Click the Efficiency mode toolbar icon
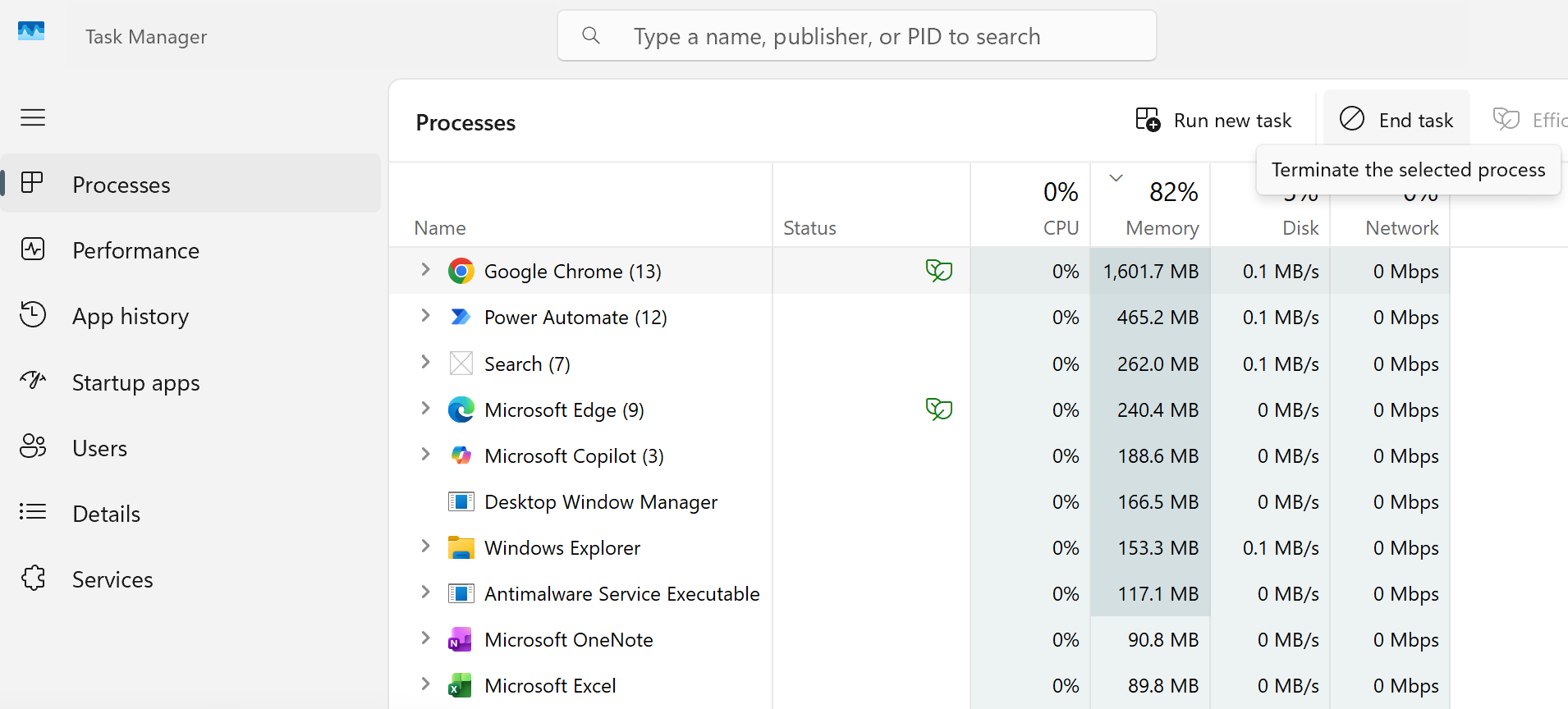The width and height of the screenshot is (1568, 709). click(1506, 120)
